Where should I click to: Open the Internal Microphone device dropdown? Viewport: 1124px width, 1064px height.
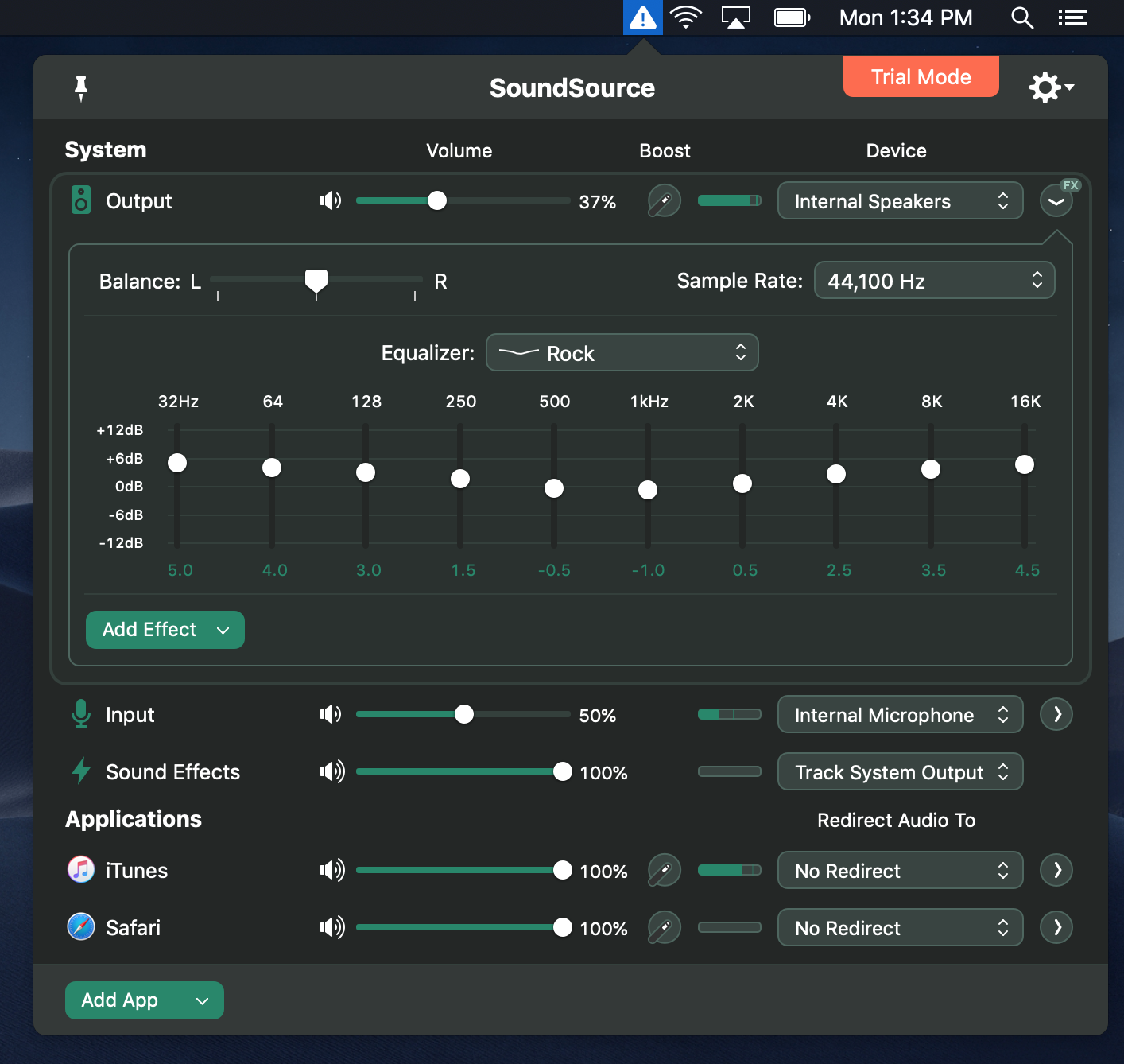pyautogui.click(x=900, y=714)
